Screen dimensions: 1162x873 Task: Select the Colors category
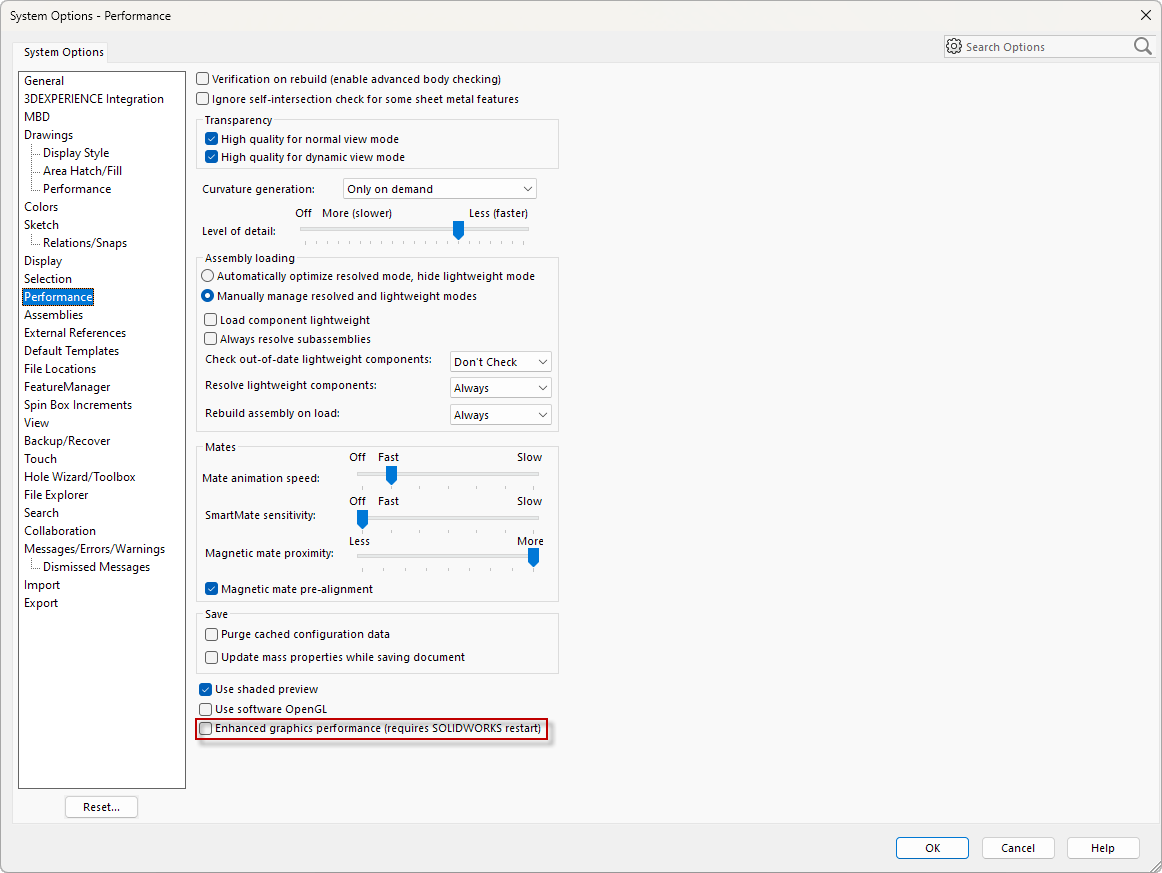point(41,206)
